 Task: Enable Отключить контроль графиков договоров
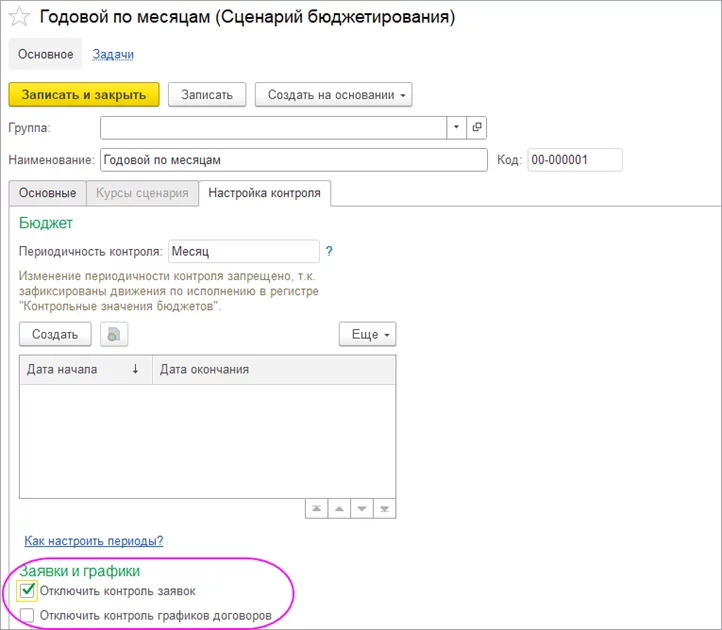click(27, 616)
